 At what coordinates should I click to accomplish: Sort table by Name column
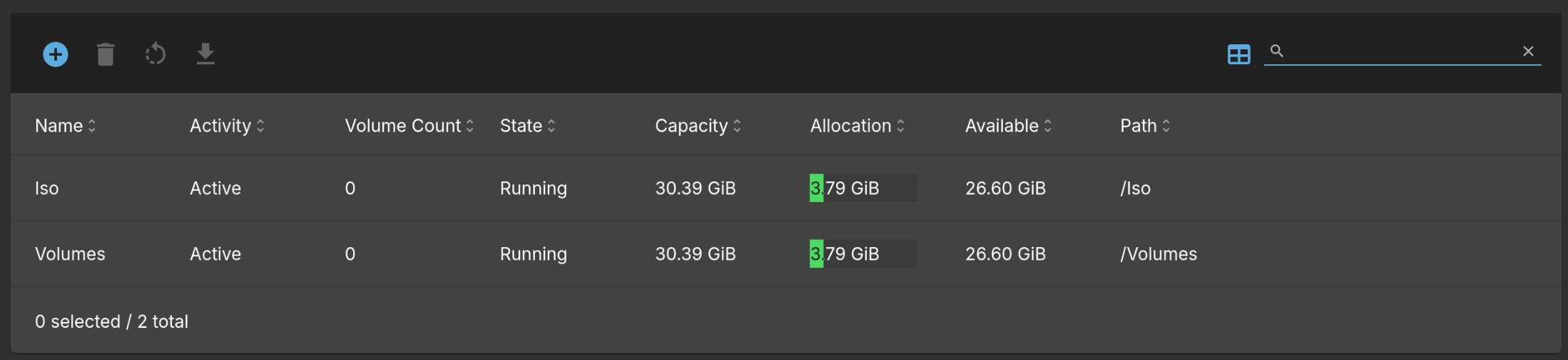pos(65,126)
